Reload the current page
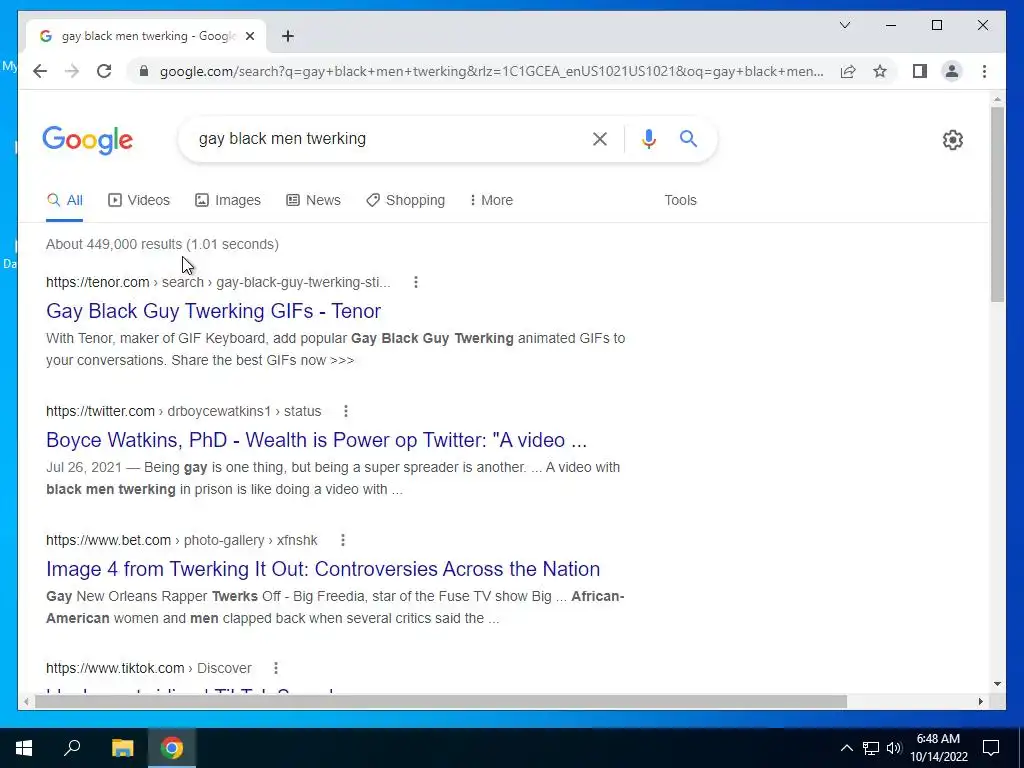 [x=104, y=71]
